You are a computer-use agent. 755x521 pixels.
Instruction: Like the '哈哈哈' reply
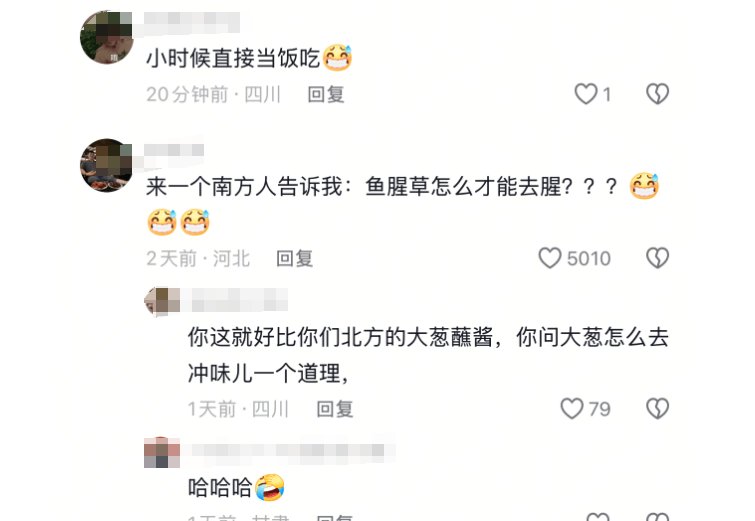click(x=598, y=517)
